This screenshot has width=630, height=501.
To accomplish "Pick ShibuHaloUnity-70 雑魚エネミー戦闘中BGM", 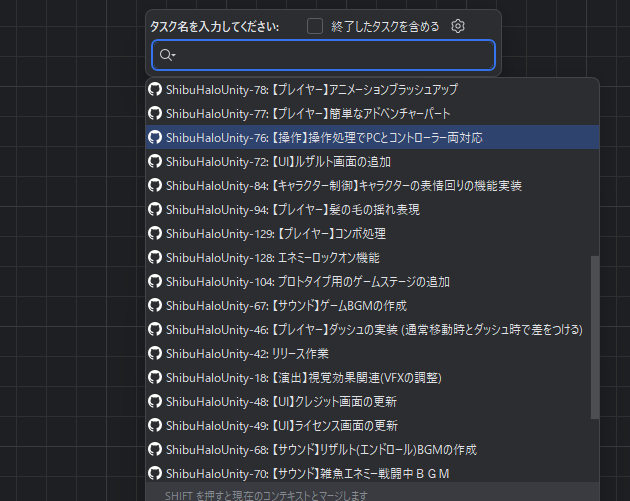I will coord(372,474).
